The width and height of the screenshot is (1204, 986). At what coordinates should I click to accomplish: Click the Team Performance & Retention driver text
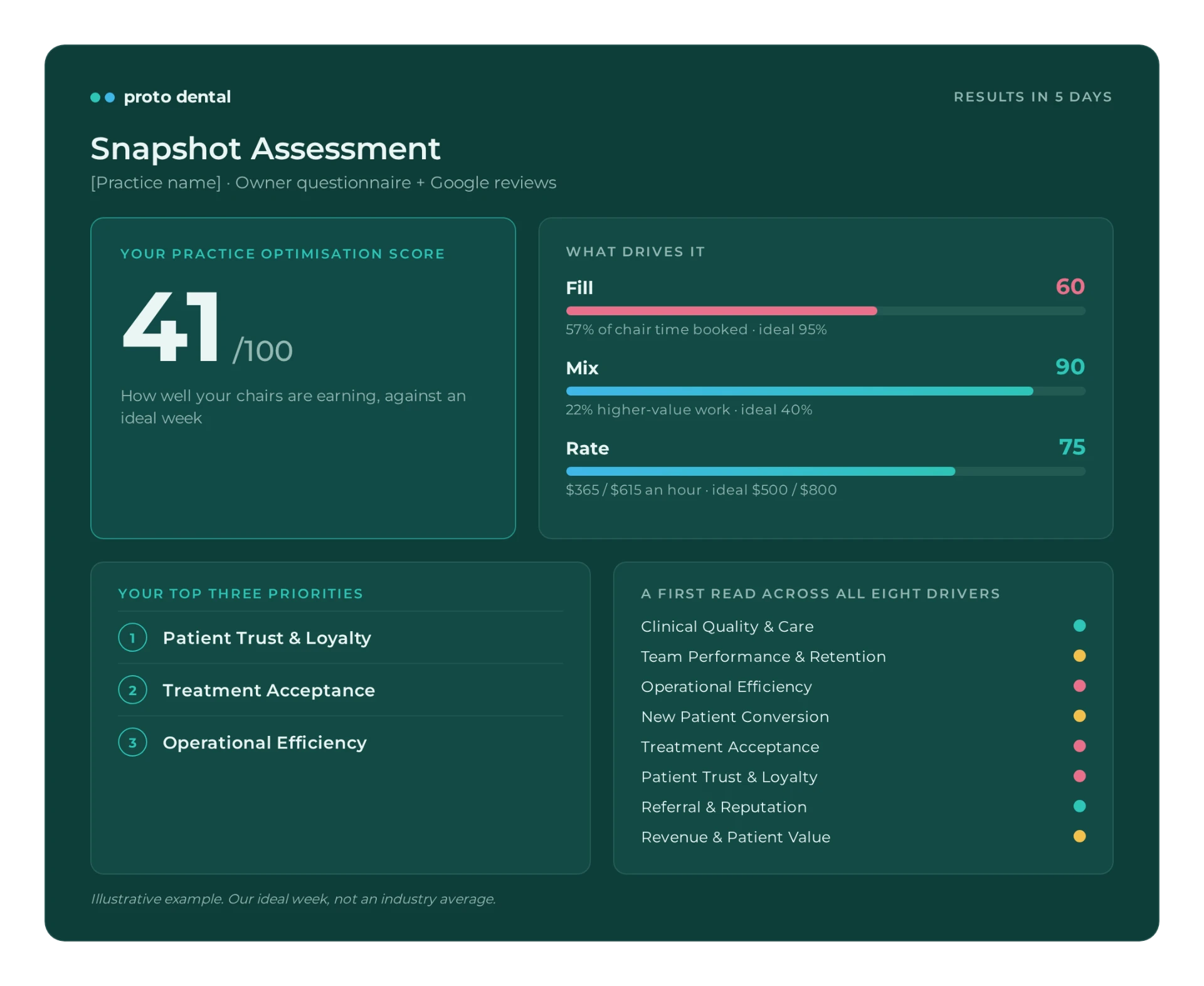pyautogui.click(x=763, y=656)
